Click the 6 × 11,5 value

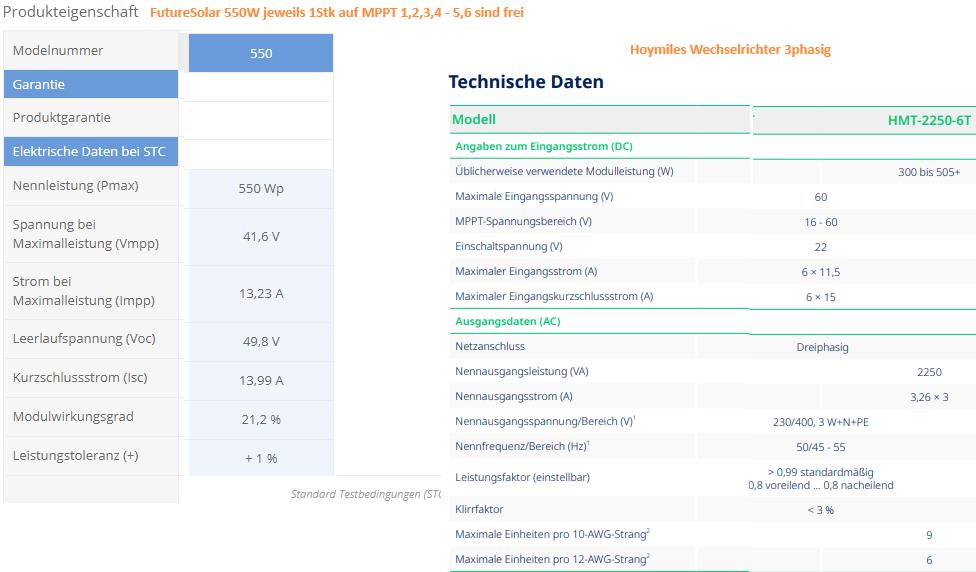click(820, 272)
